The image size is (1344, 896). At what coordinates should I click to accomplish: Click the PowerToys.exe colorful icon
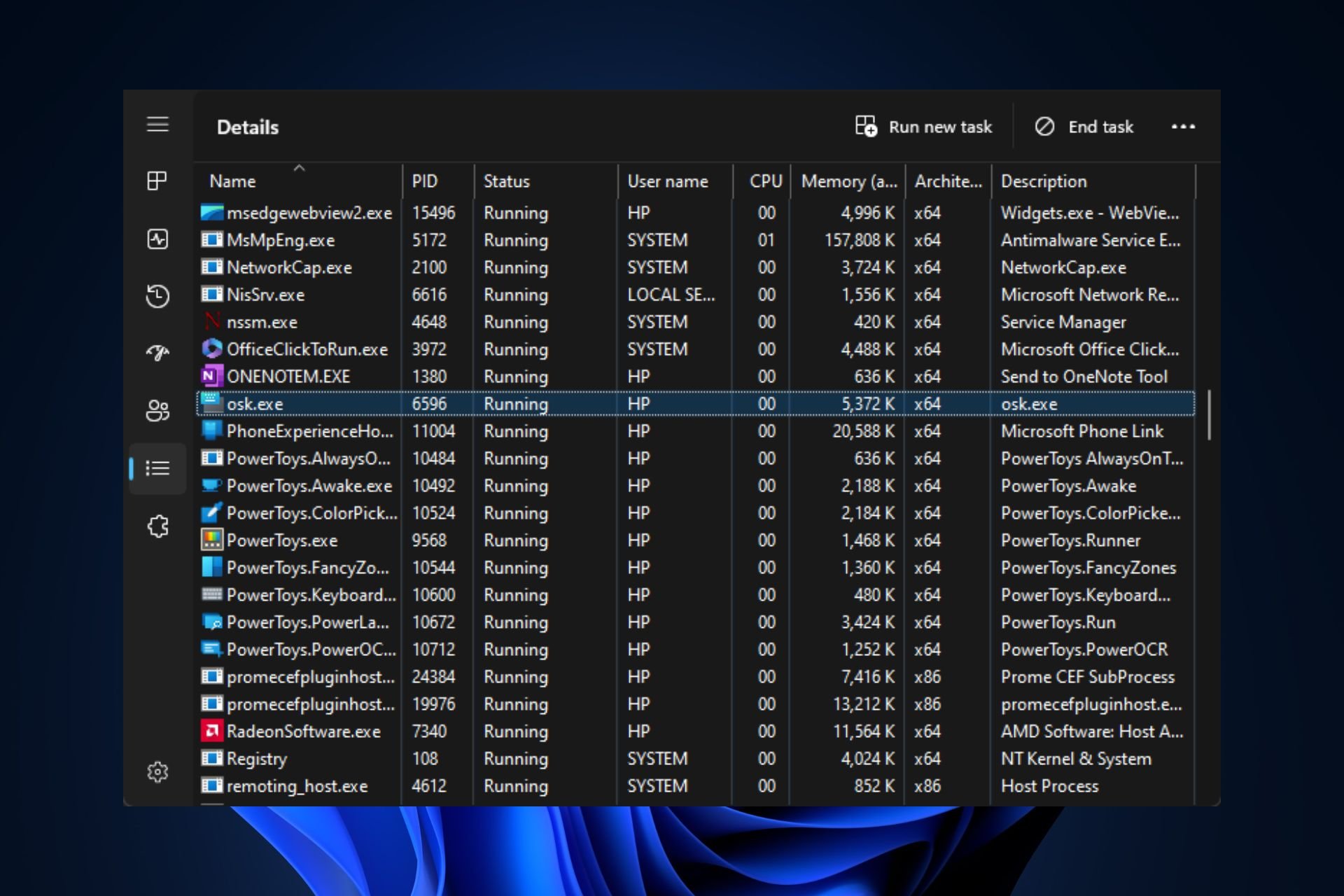[x=211, y=540]
